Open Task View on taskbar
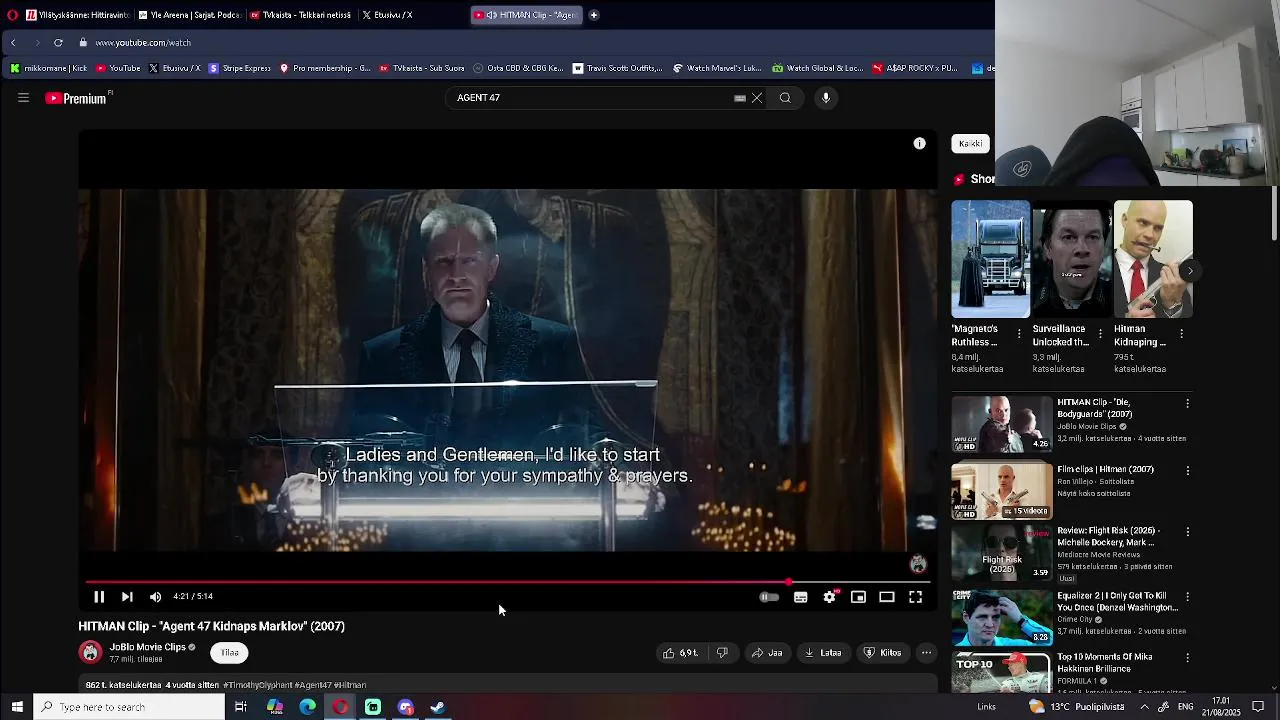This screenshot has height=720, width=1280. coord(240,707)
